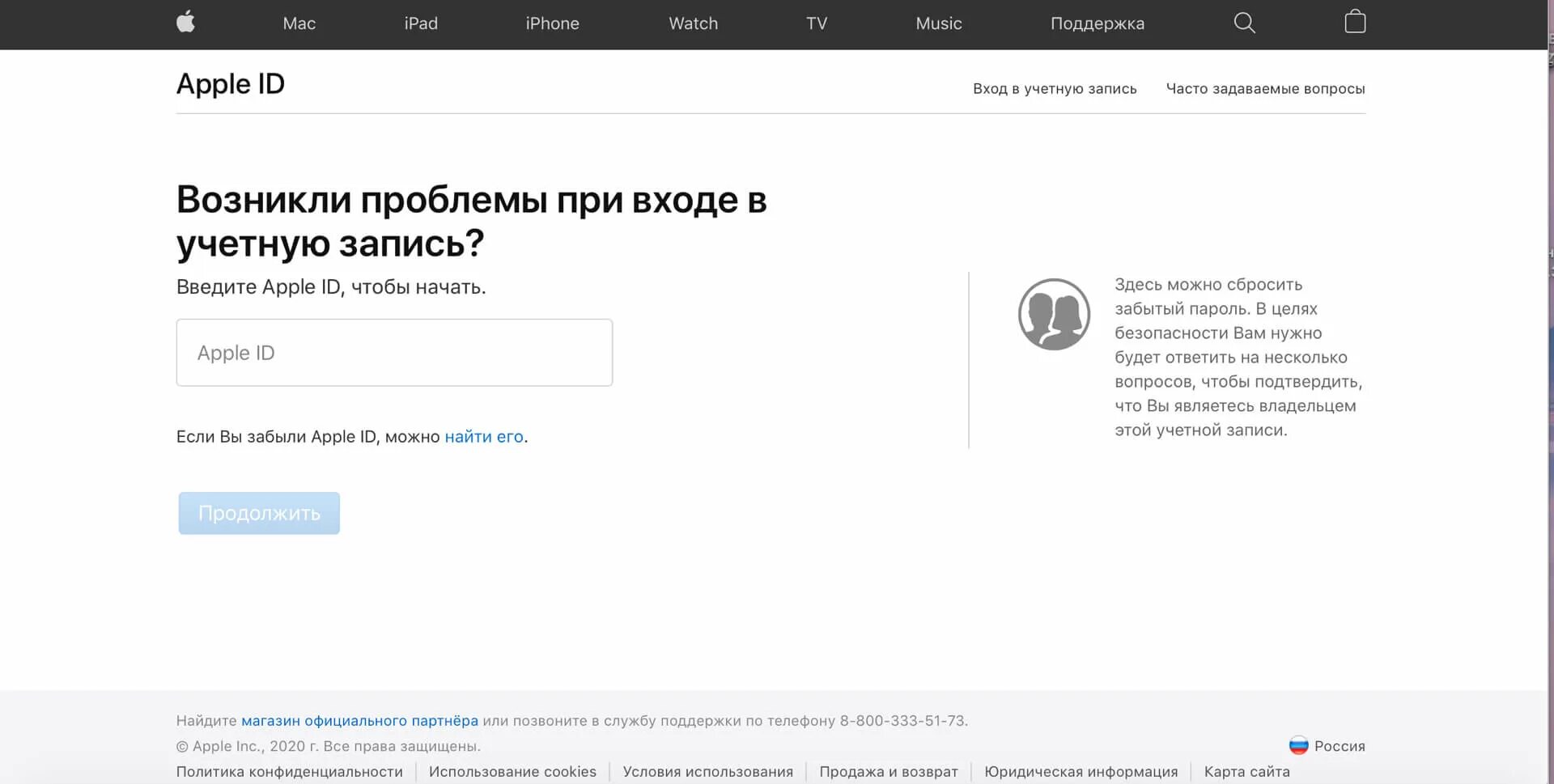
Task: Open Использование cookies footer link
Action: (x=512, y=772)
